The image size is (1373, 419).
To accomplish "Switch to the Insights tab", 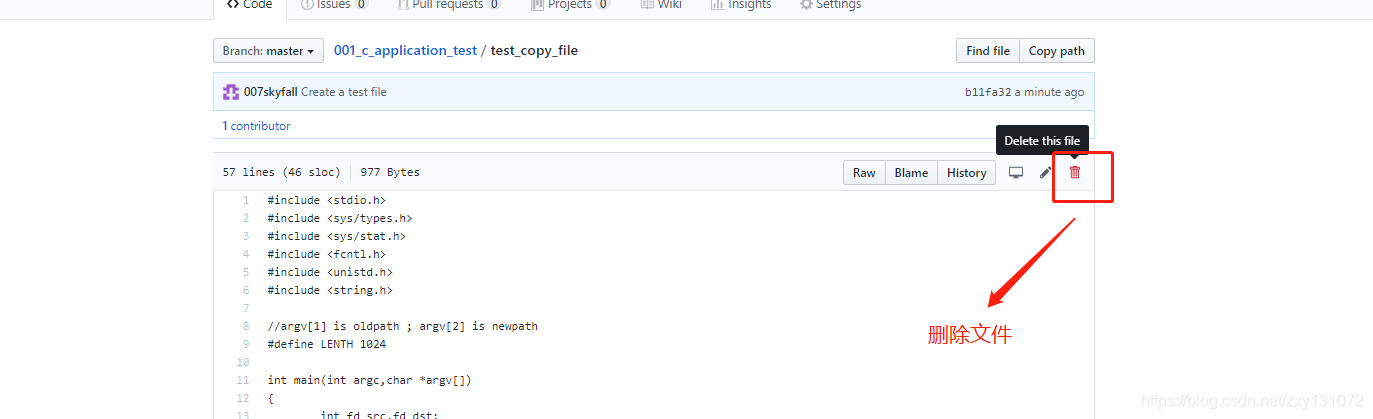I will click(741, 5).
